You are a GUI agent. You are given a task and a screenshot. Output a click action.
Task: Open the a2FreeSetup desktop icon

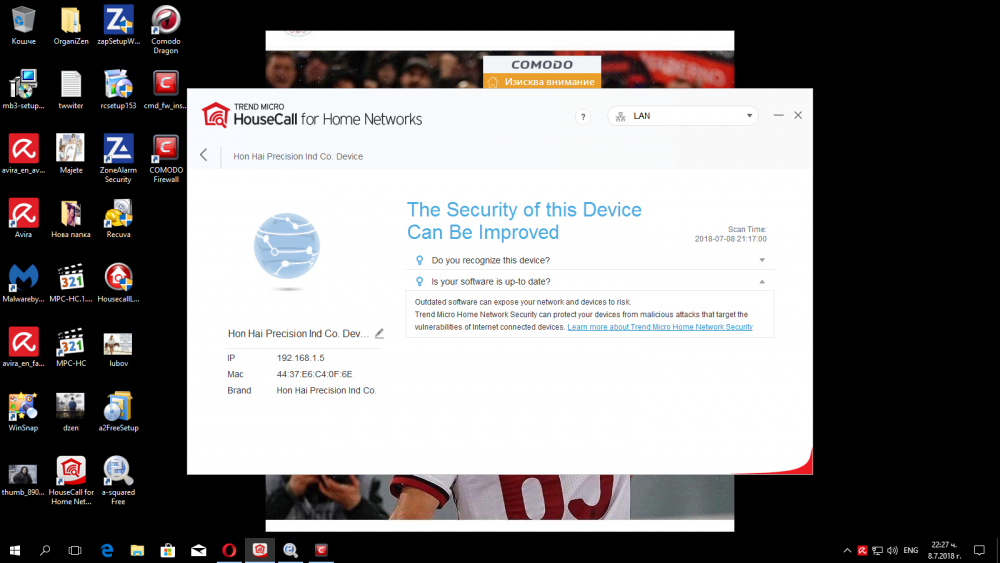point(119,411)
